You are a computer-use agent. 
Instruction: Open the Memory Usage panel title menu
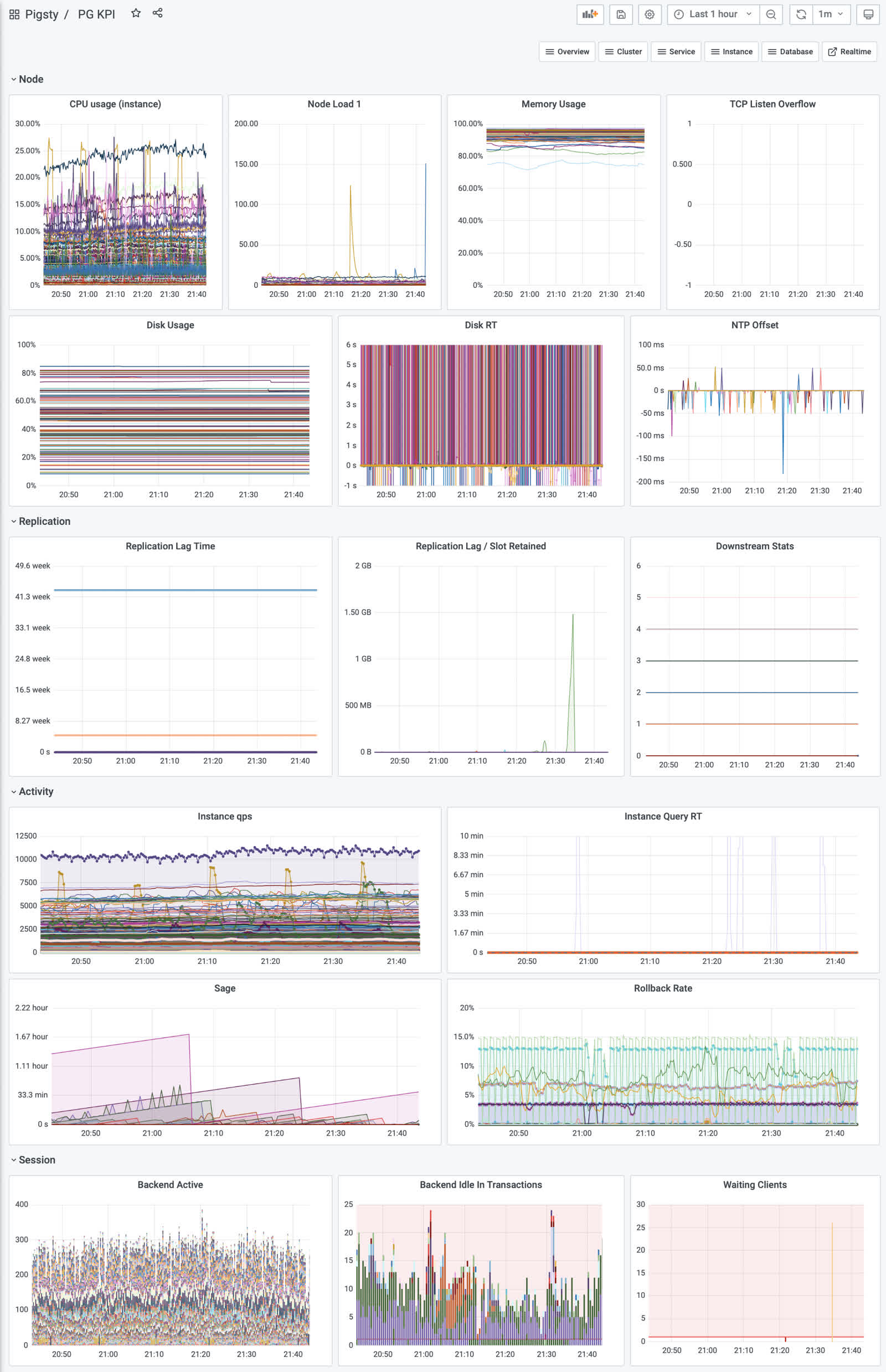(x=553, y=104)
